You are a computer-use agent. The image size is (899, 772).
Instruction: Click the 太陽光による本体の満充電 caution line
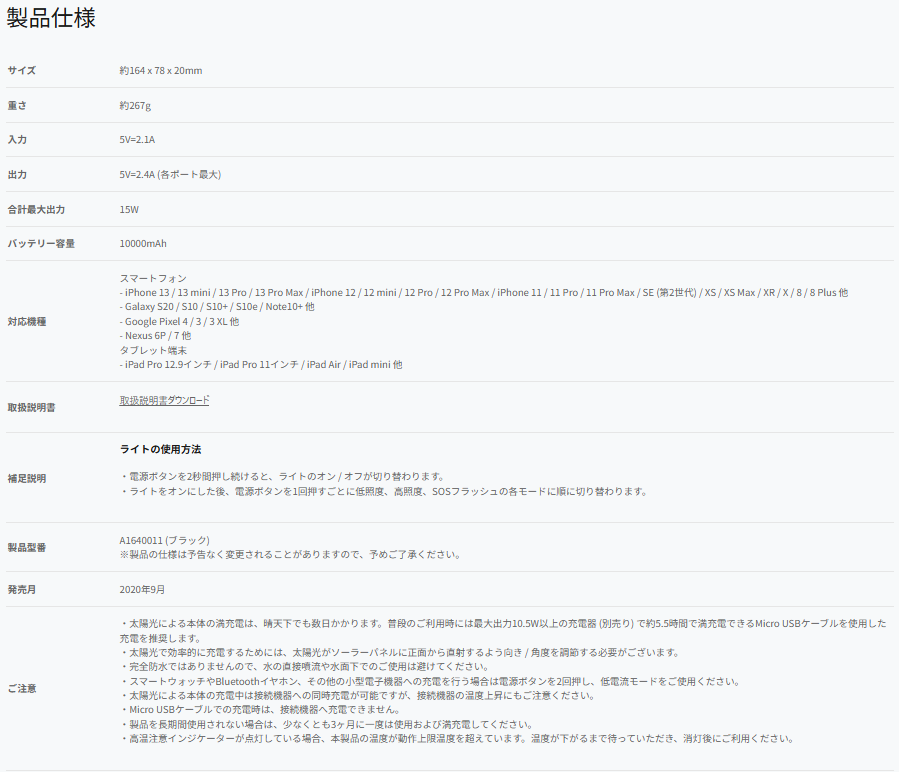tap(503, 631)
